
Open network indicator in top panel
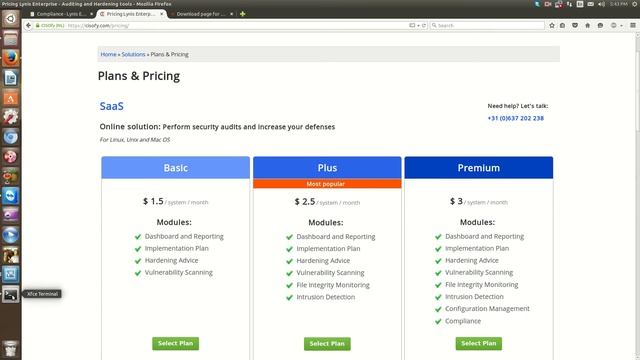point(569,4)
